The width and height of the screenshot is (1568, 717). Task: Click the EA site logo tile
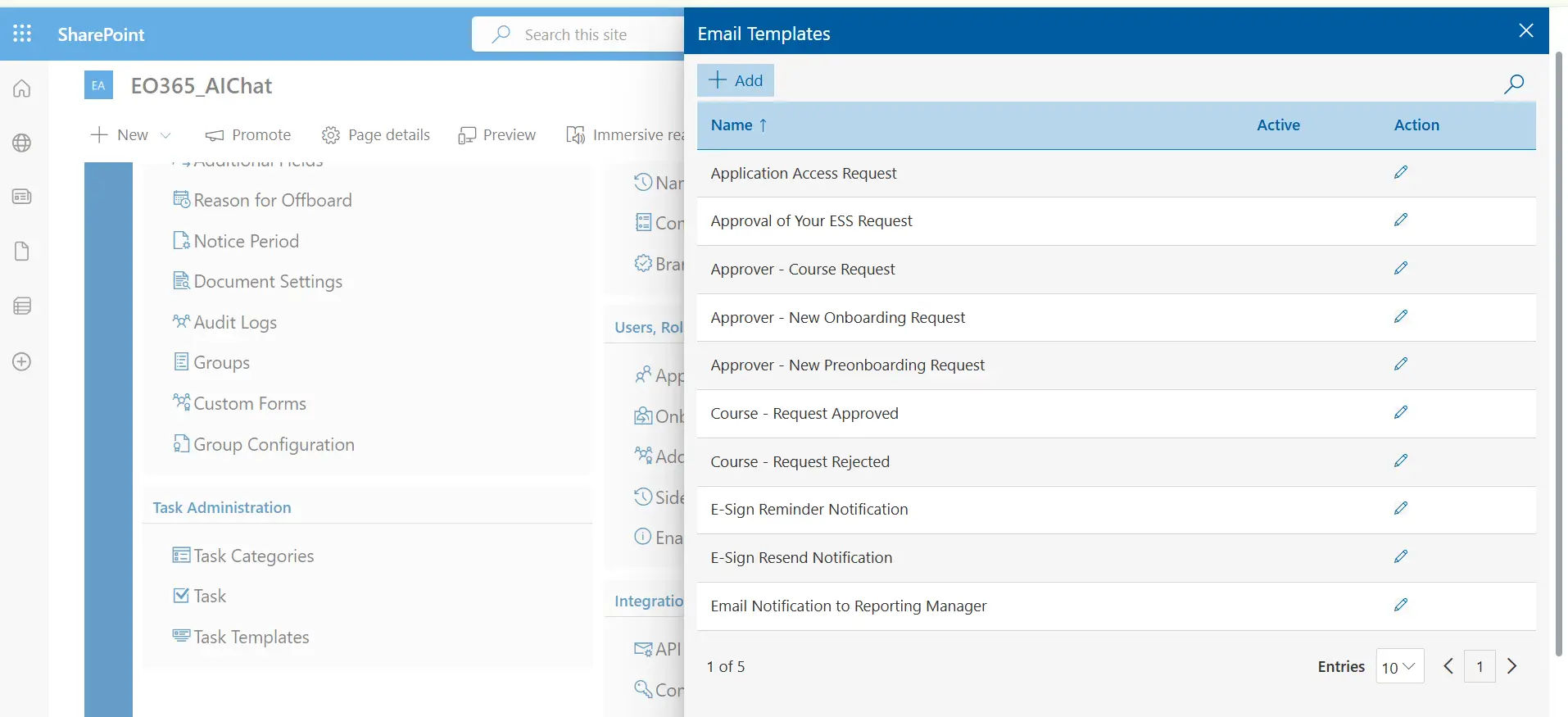pos(98,85)
